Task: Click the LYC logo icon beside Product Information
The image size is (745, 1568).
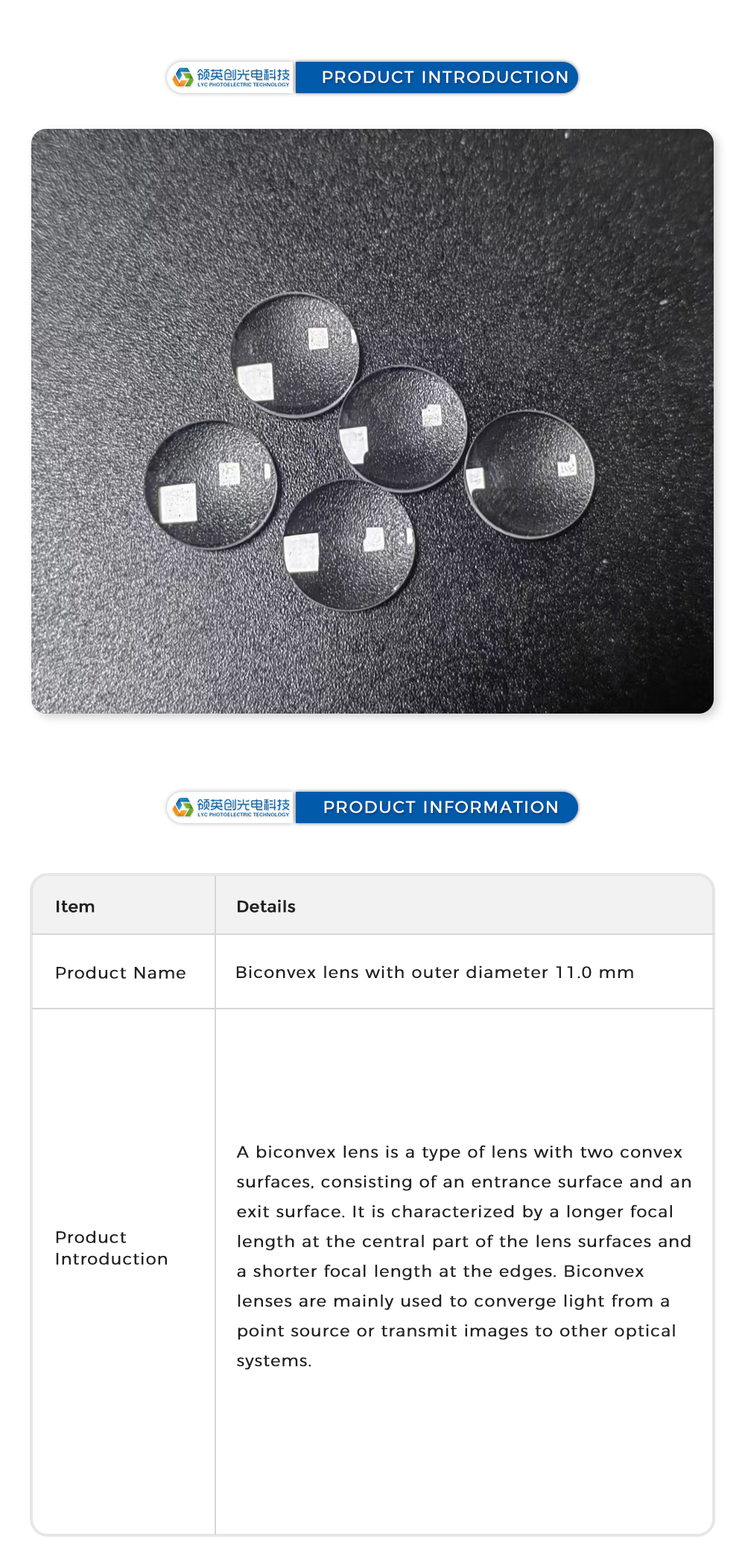Action: pyautogui.click(x=183, y=807)
